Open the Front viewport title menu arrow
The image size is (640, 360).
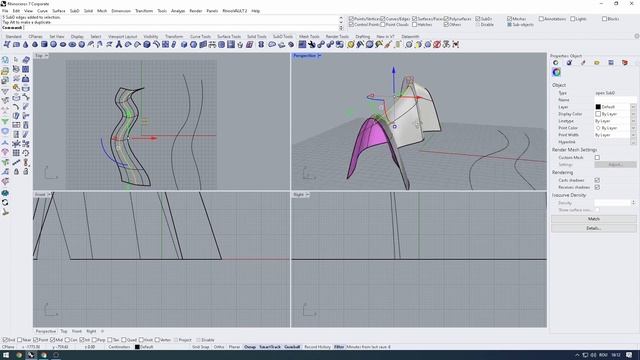(x=49, y=195)
